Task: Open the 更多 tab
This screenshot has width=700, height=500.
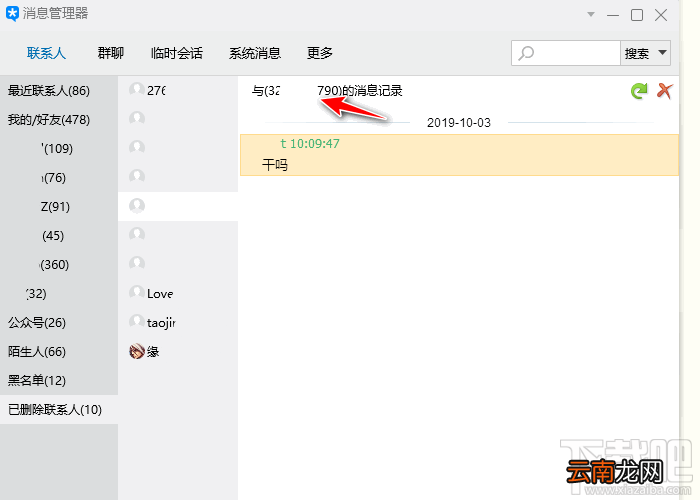Action: coord(320,53)
